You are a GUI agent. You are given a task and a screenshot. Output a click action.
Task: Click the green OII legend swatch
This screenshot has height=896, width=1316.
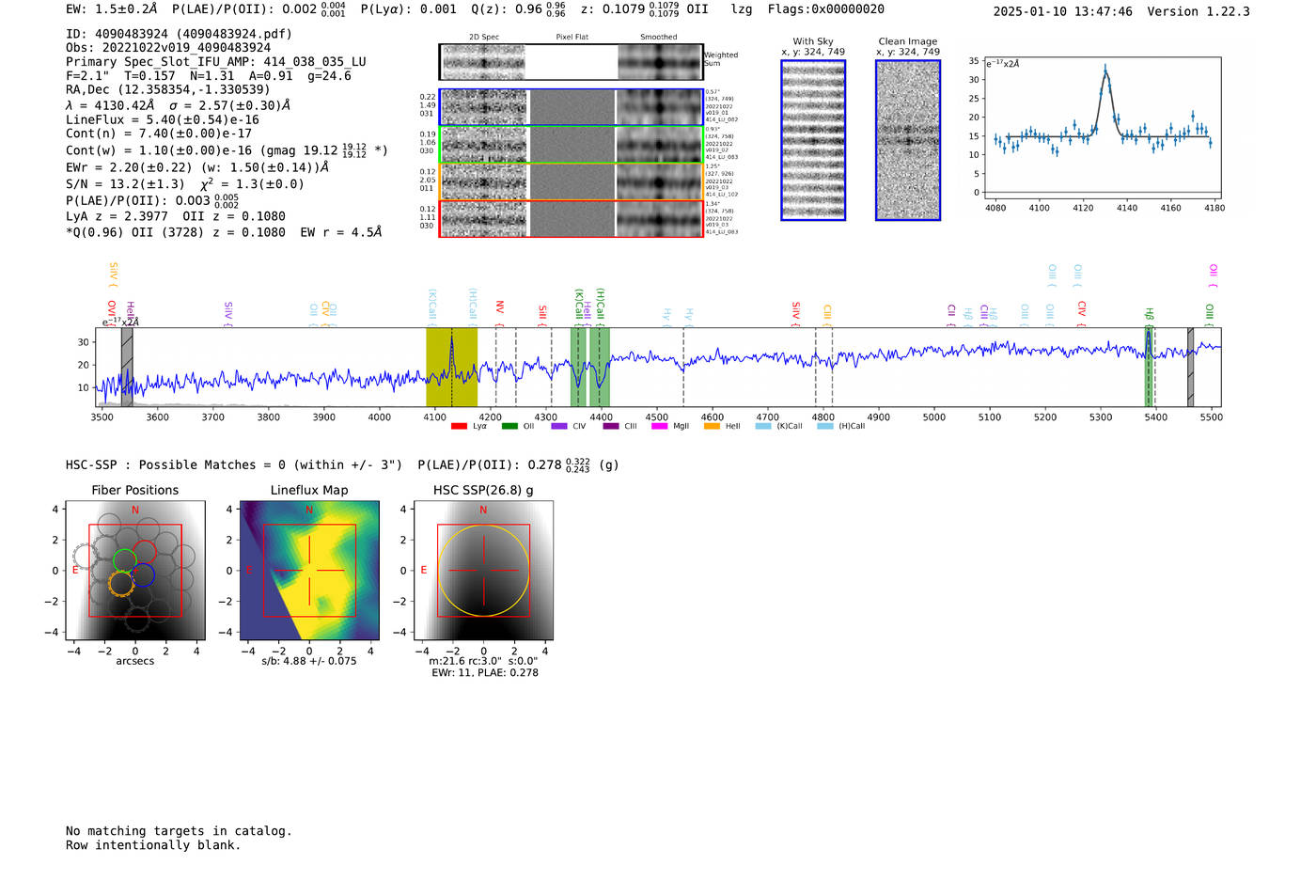[509, 426]
